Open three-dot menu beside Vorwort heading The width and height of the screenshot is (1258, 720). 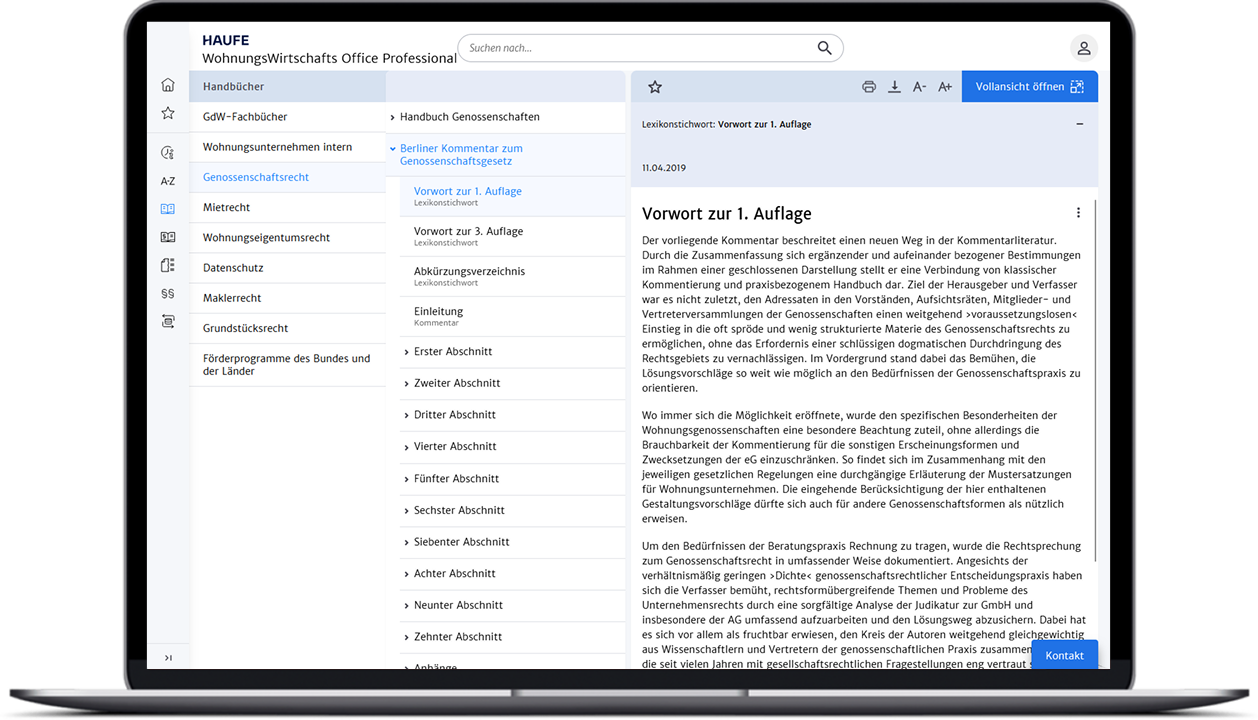(1078, 212)
